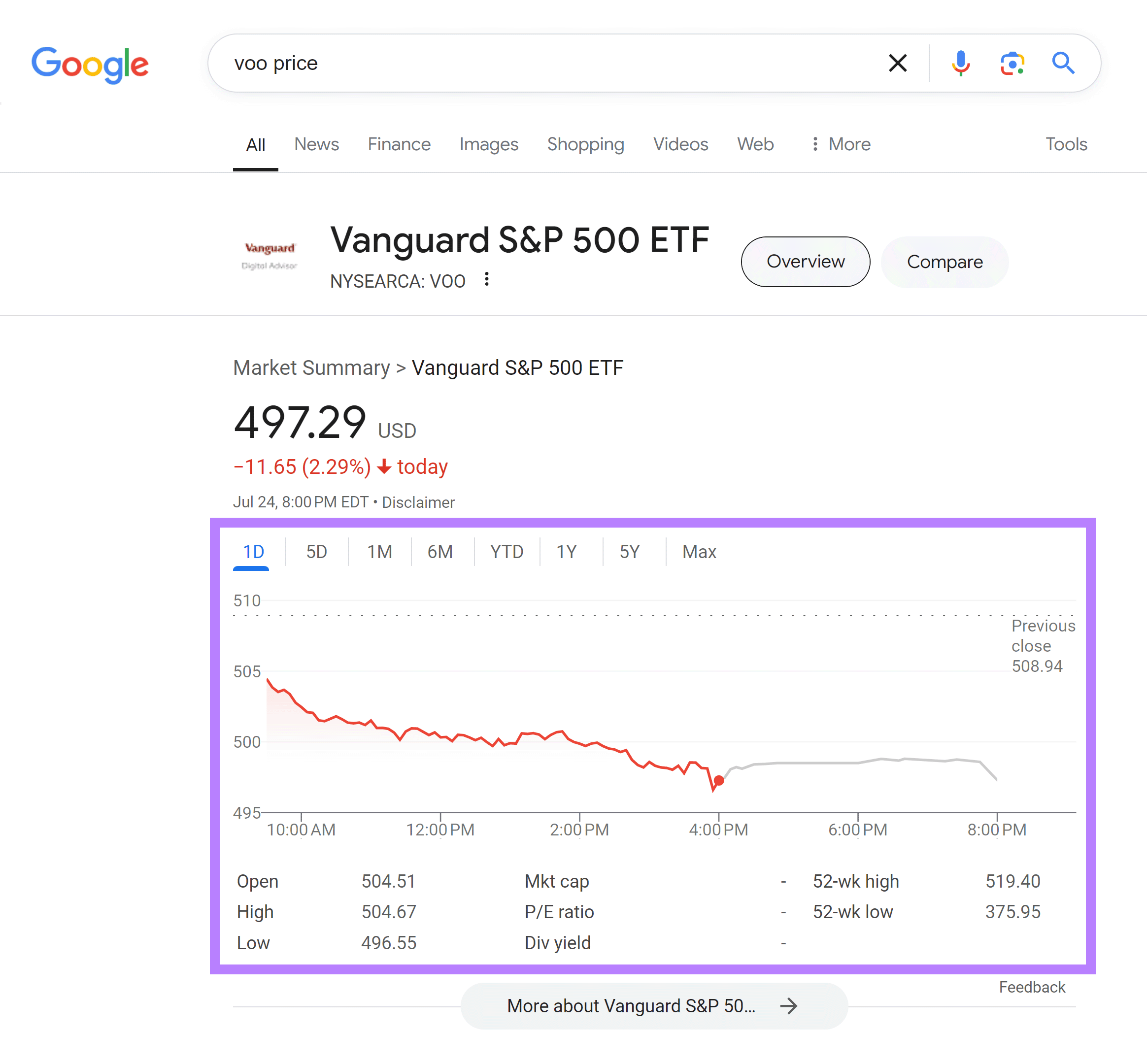Open the search Tools options
Screen dimensions: 1147x1064
pyautogui.click(x=1066, y=144)
